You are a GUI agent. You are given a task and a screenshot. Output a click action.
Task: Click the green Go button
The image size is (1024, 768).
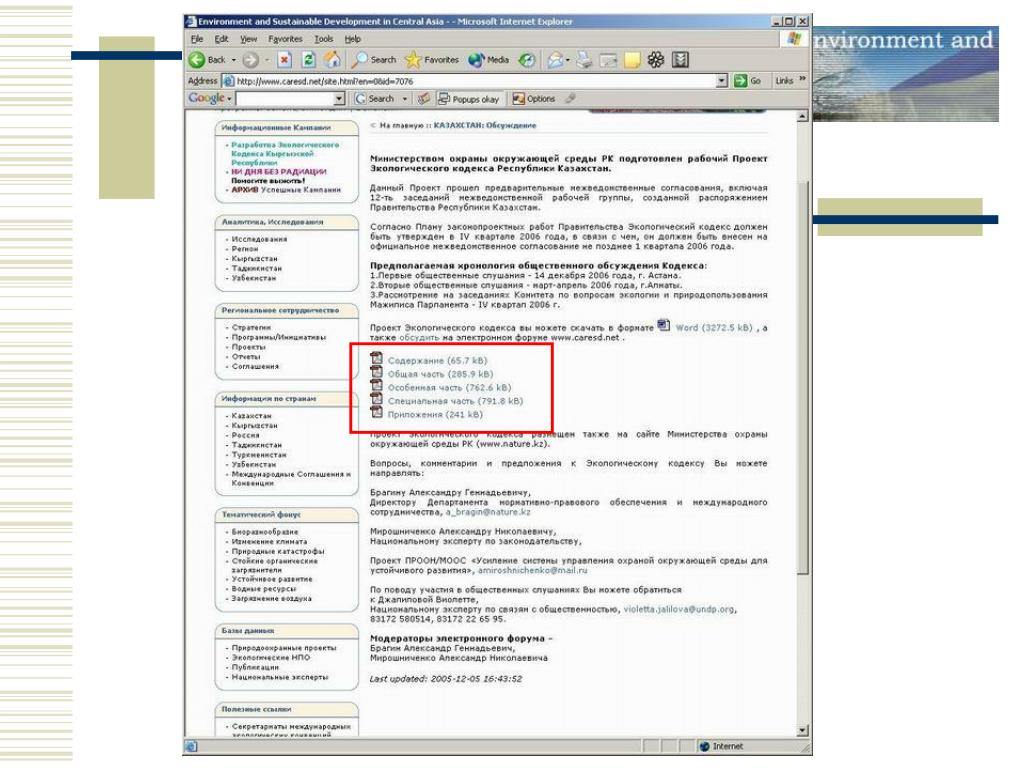click(x=748, y=81)
